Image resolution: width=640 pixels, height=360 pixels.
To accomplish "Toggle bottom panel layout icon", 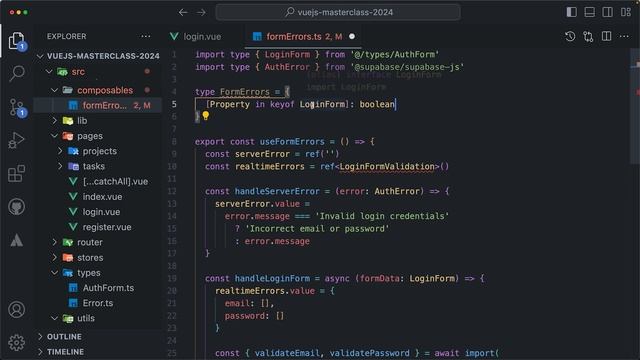I will (x=589, y=12).
